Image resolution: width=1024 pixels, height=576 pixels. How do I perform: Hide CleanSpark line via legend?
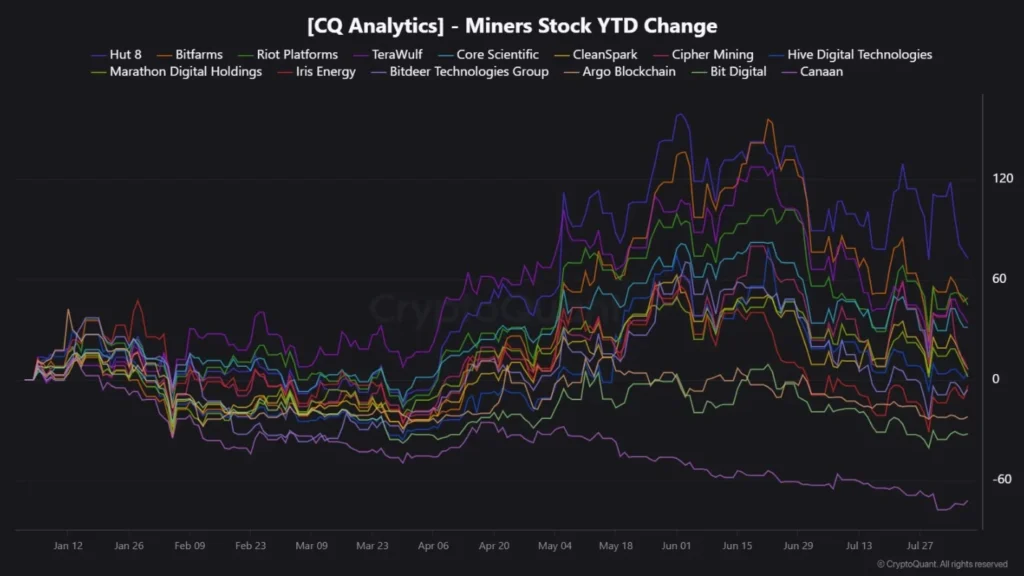pyautogui.click(x=596, y=55)
